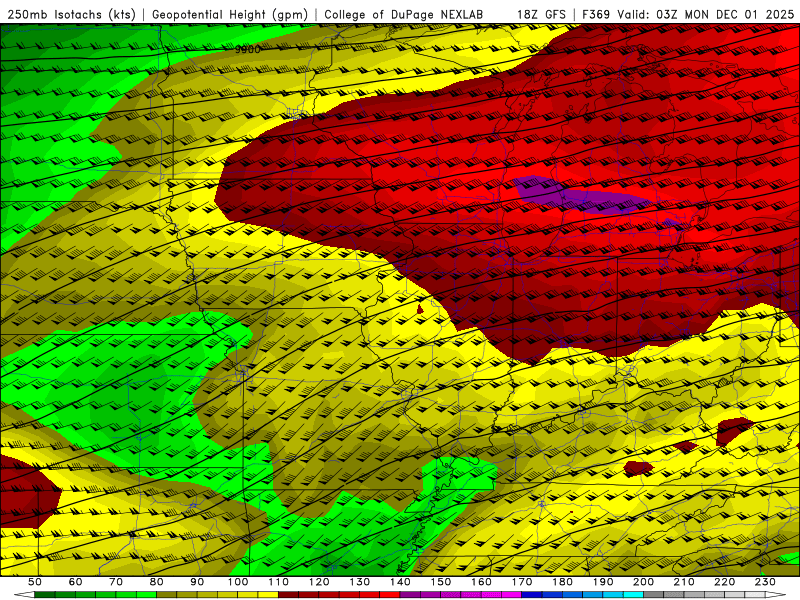Click the legend value 200
Image resolution: width=800 pixels, height=600 pixels.
643,582
